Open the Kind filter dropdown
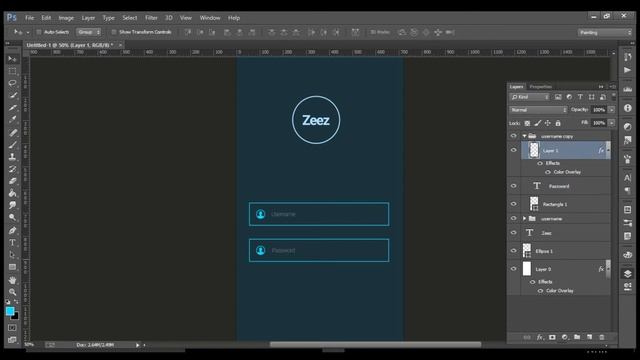The height and width of the screenshot is (360, 640). point(529,97)
